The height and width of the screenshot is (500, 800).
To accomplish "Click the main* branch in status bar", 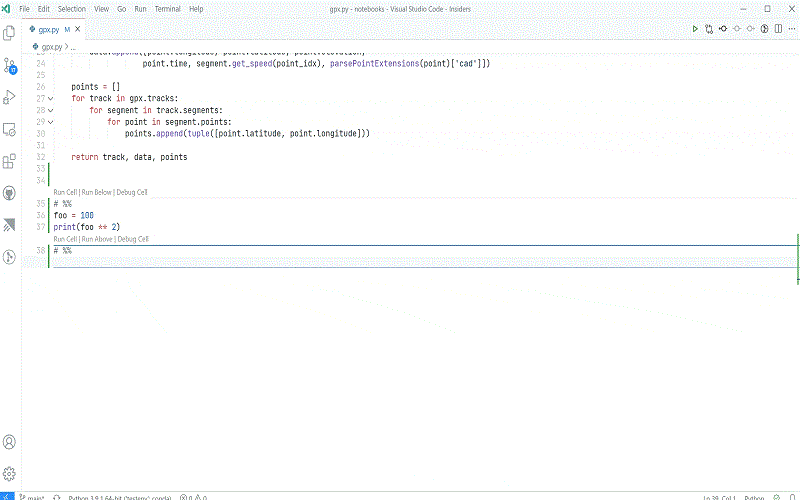I will (x=32, y=497).
